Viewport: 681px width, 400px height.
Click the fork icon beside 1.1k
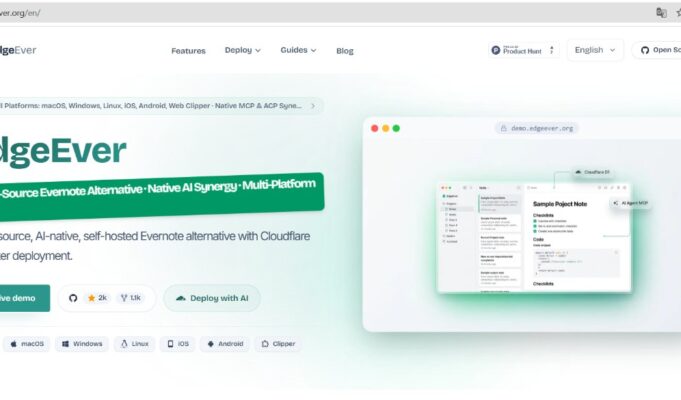pos(124,298)
